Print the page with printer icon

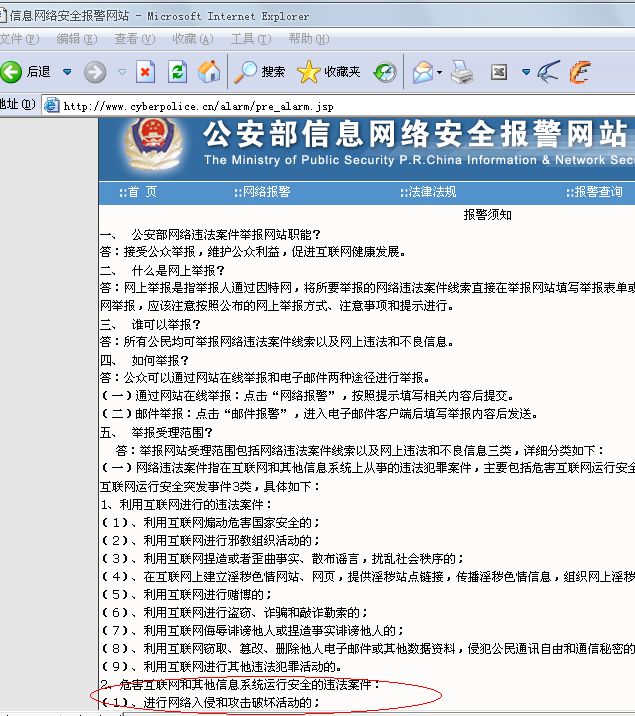(x=462, y=72)
